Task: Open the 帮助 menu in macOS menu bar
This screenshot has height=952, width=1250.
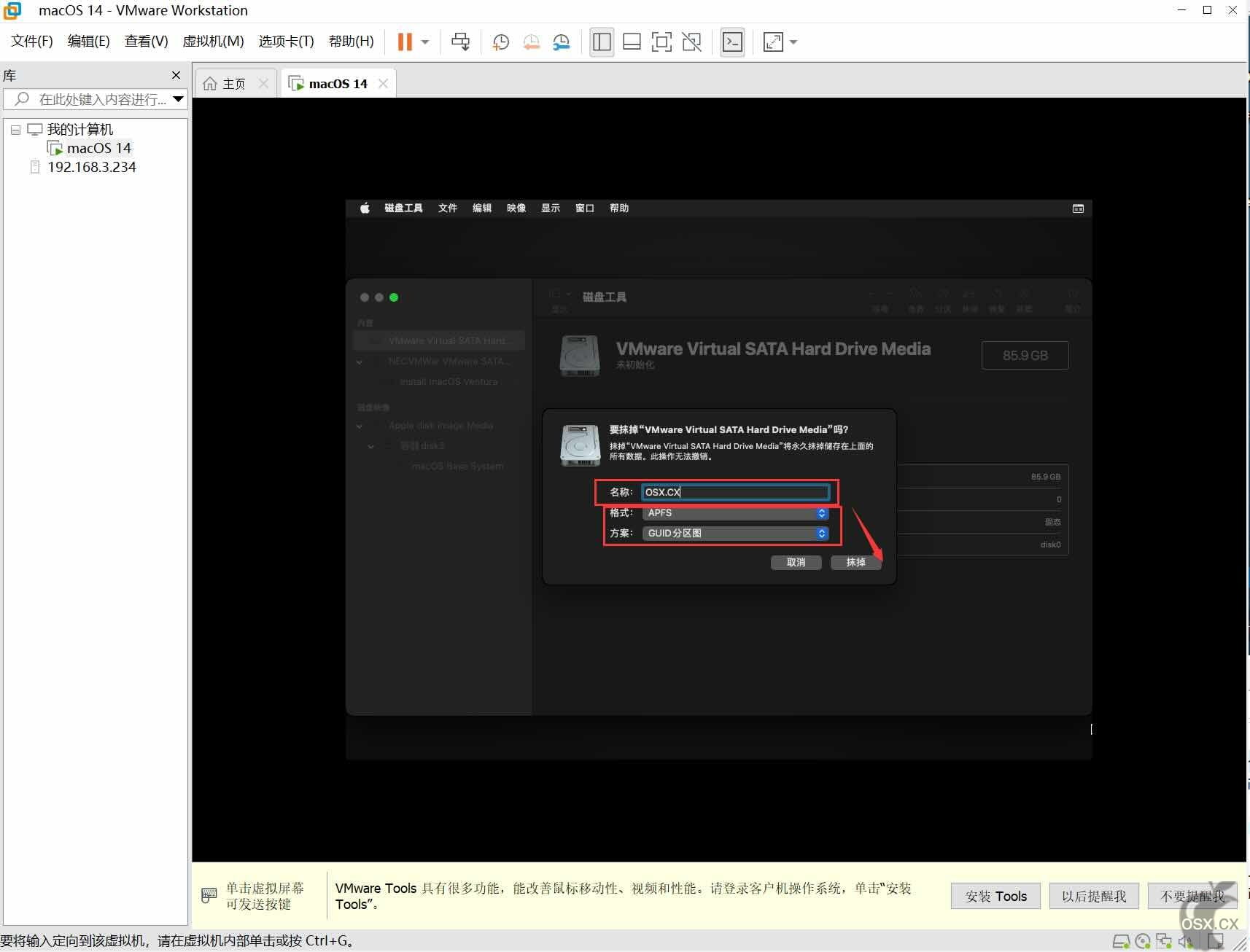Action: [x=619, y=208]
